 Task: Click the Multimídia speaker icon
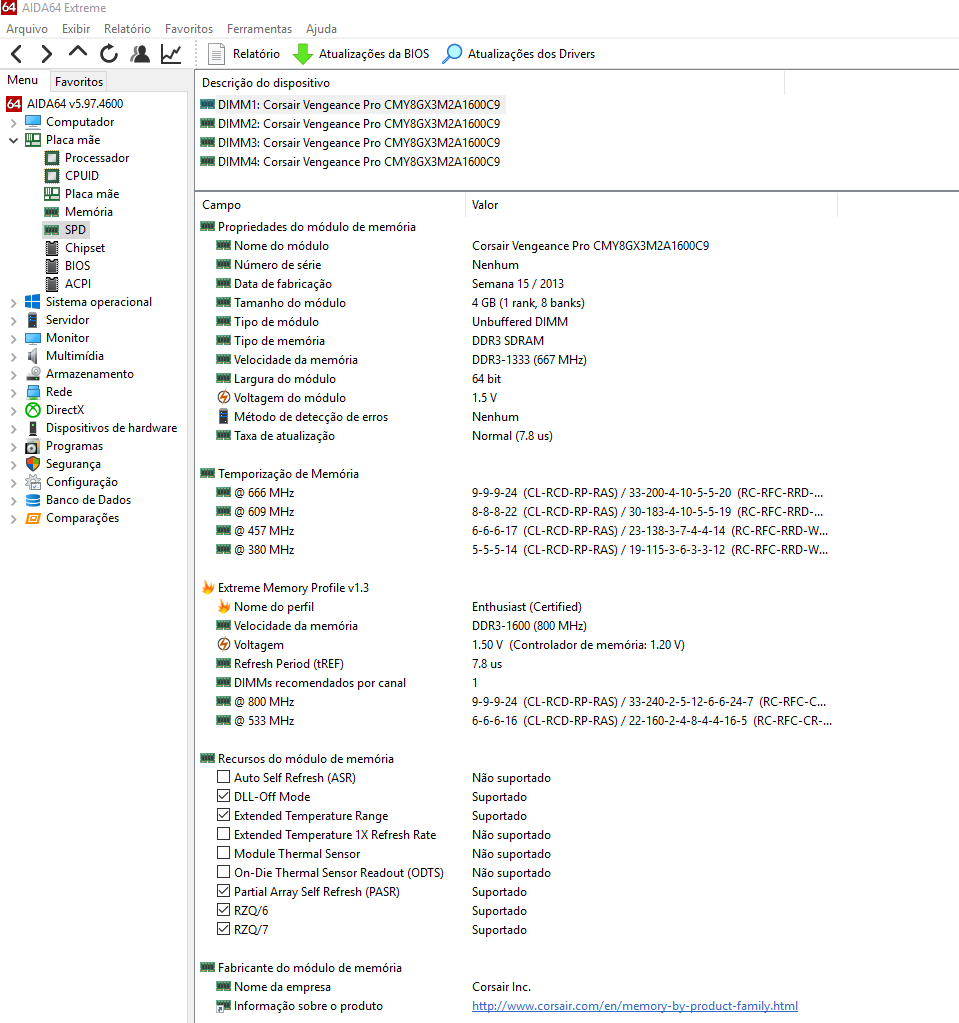pyautogui.click(x=33, y=356)
